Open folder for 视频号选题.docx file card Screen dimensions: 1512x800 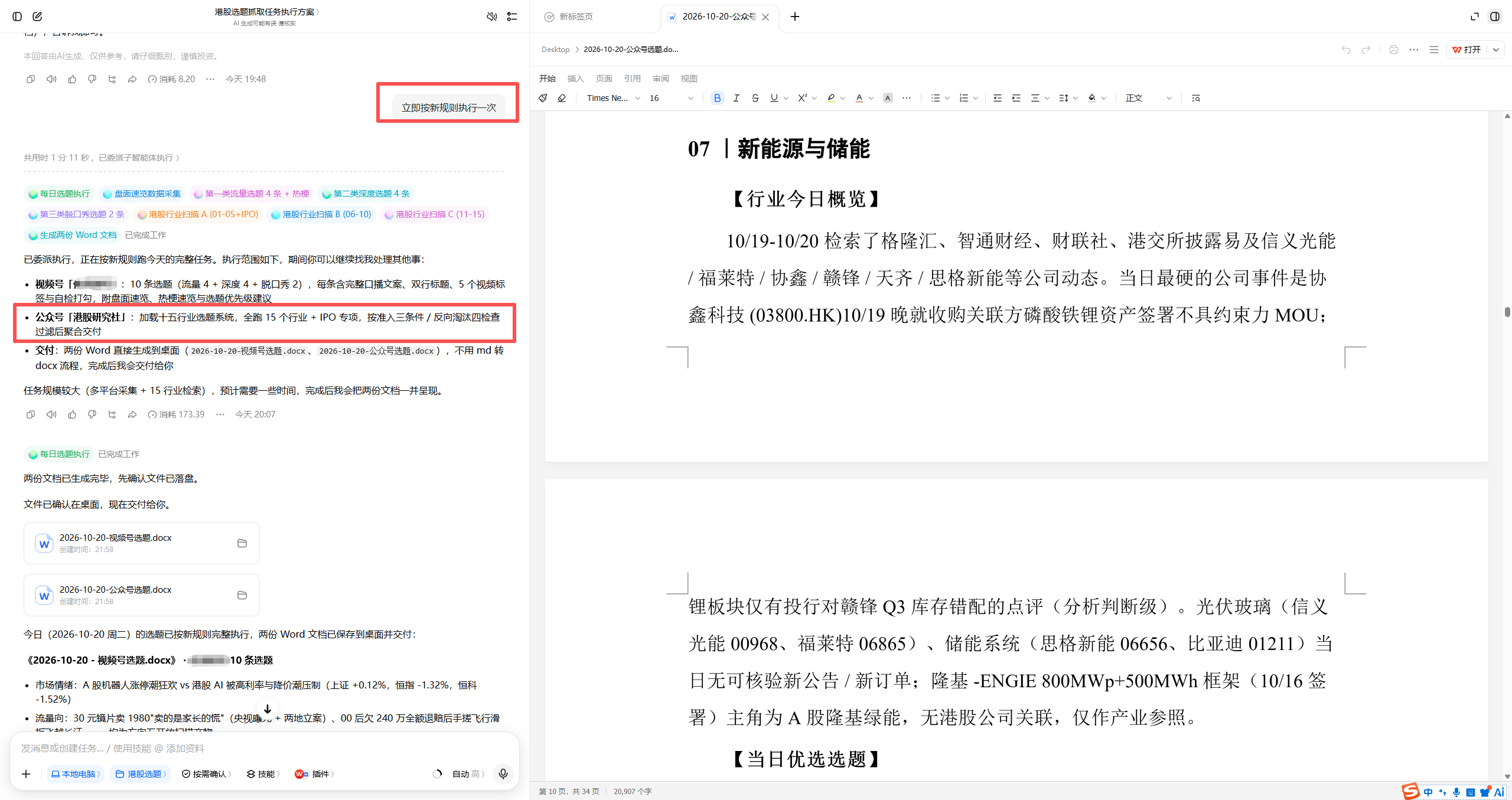point(242,543)
